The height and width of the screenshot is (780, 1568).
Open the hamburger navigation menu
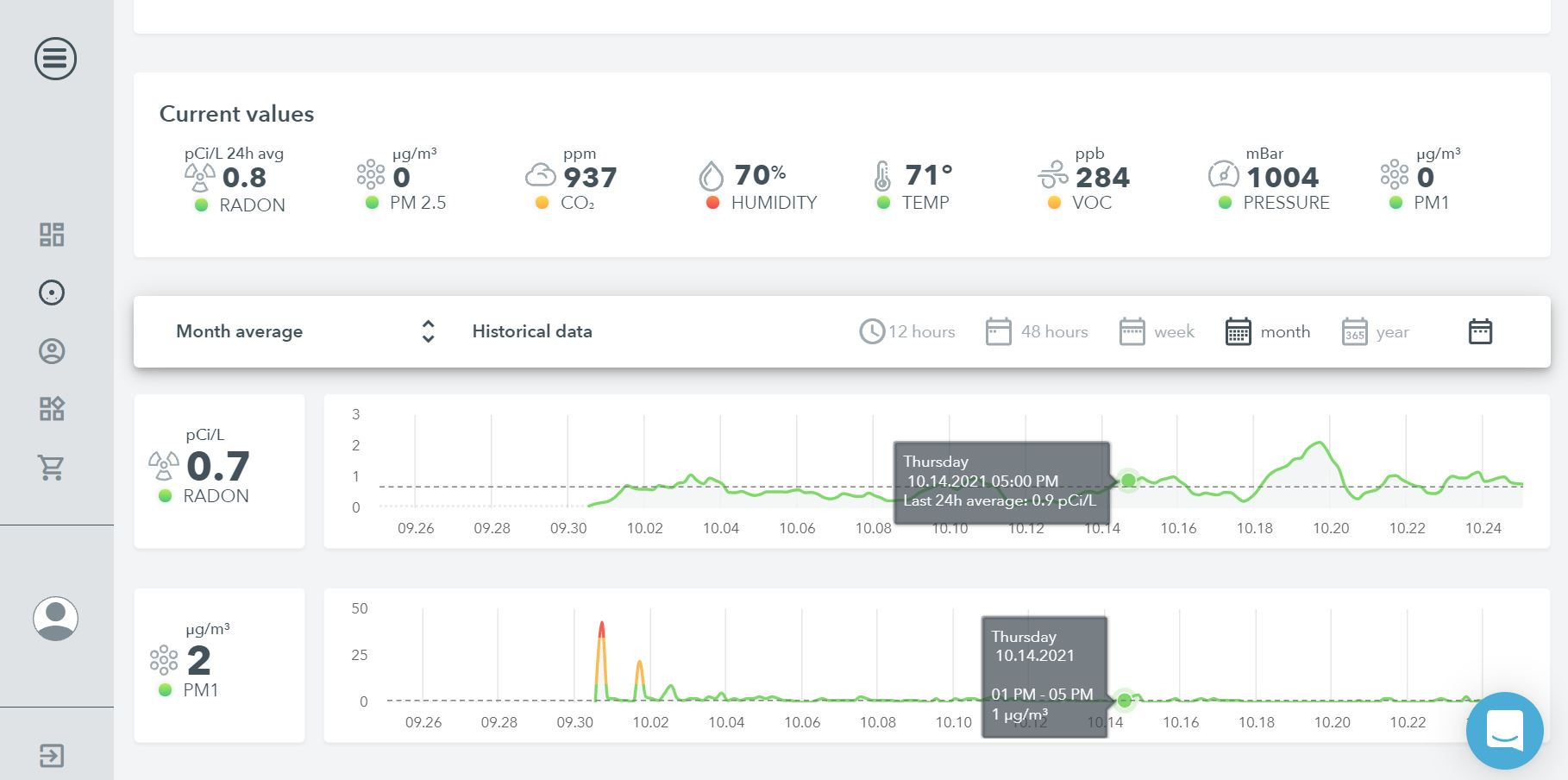(x=54, y=60)
